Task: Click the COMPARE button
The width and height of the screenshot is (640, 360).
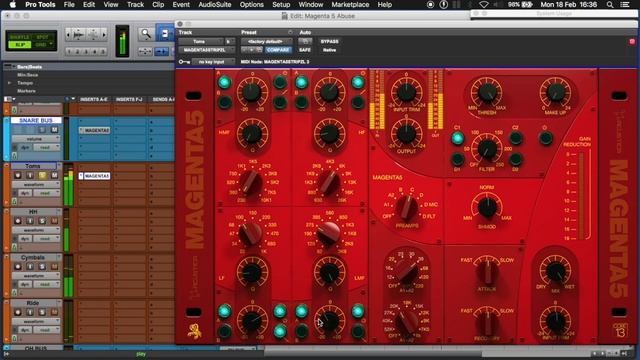Action: [278, 50]
